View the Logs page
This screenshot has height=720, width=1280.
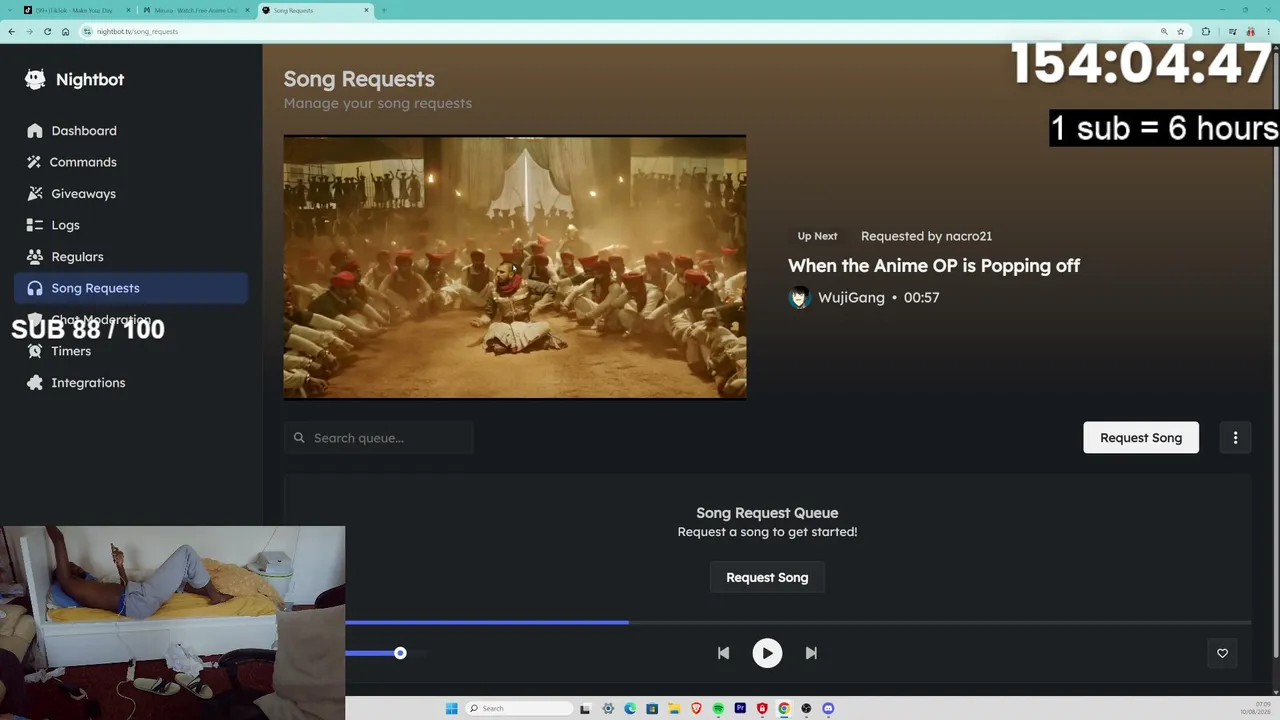131,225
